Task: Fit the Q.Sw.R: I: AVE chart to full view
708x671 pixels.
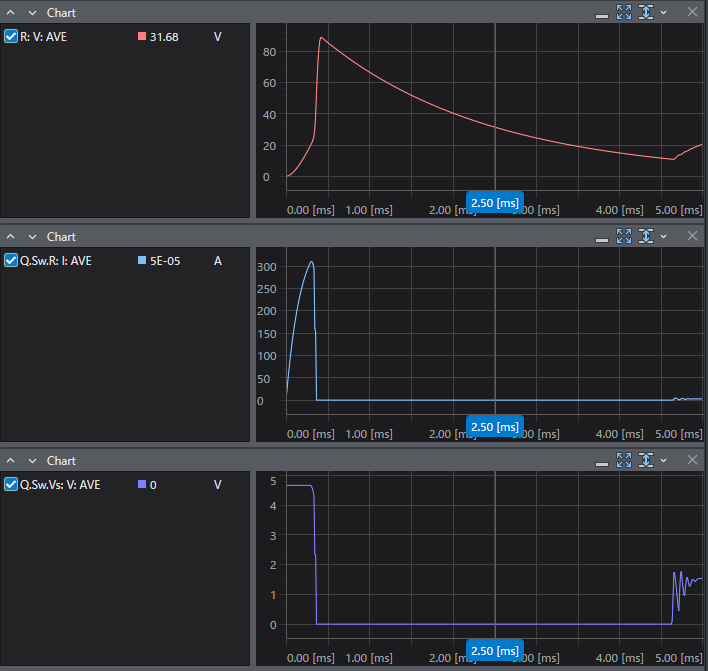Action: click(x=624, y=236)
